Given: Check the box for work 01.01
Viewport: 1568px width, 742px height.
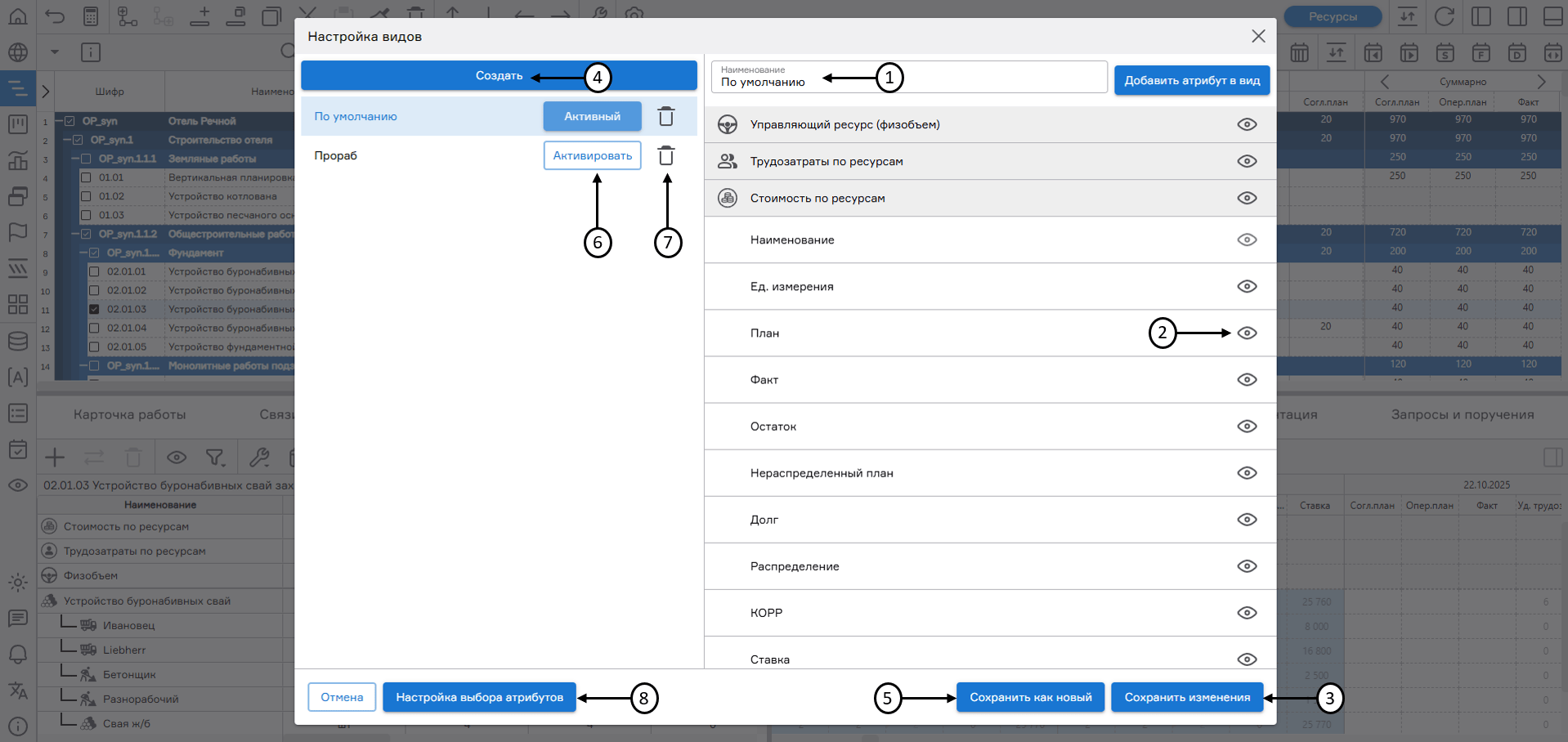Looking at the screenshot, I should 86,177.
